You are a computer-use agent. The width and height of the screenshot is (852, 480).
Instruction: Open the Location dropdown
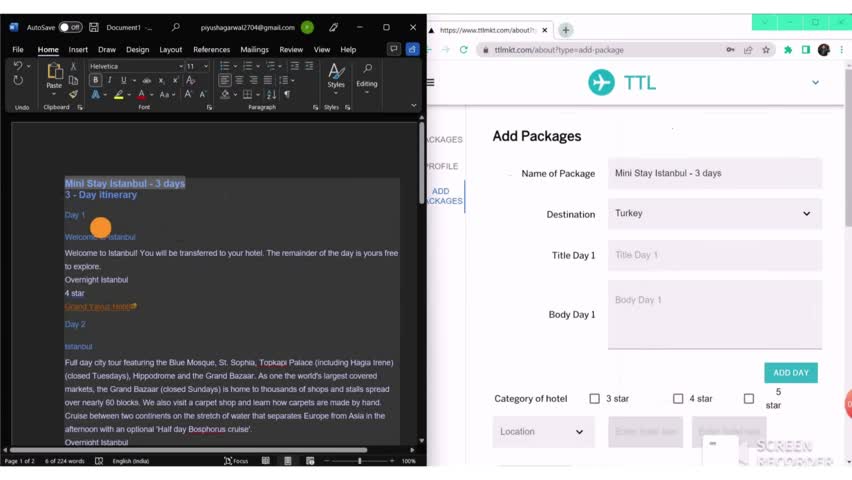coord(543,432)
